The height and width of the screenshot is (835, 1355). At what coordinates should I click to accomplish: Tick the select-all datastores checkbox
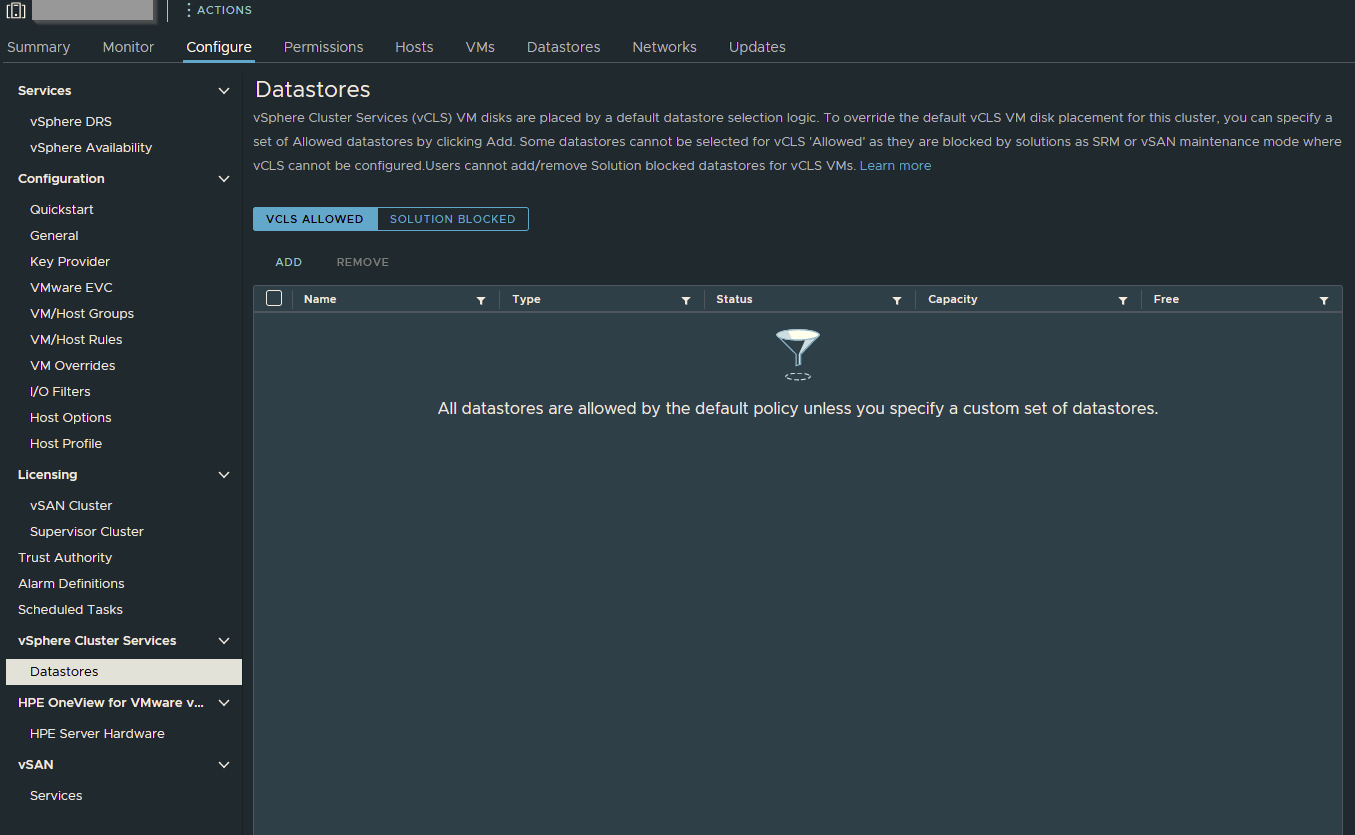click(x=274, y=298)
